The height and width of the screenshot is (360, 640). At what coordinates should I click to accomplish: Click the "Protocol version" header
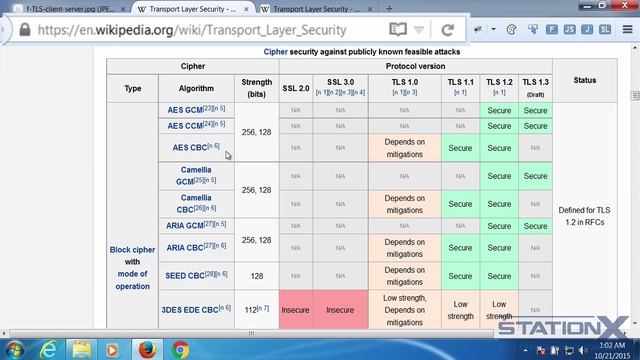(x=416, y=66)
